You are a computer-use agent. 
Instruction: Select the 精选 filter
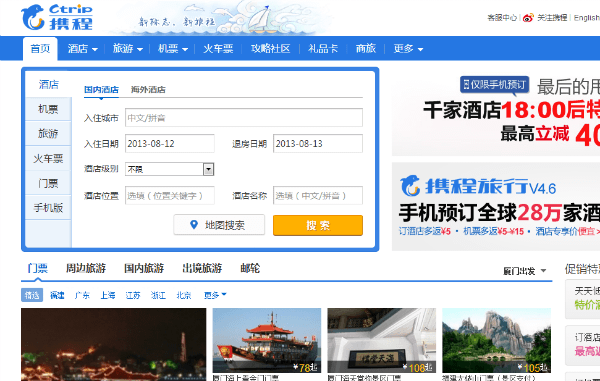pos(32,295)
